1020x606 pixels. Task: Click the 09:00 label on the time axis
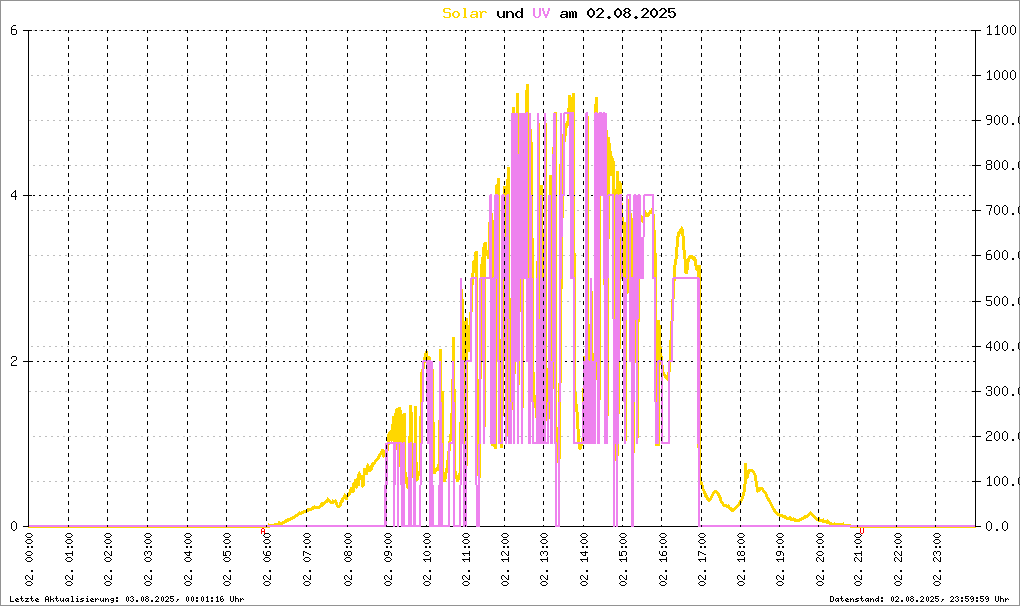385,561
